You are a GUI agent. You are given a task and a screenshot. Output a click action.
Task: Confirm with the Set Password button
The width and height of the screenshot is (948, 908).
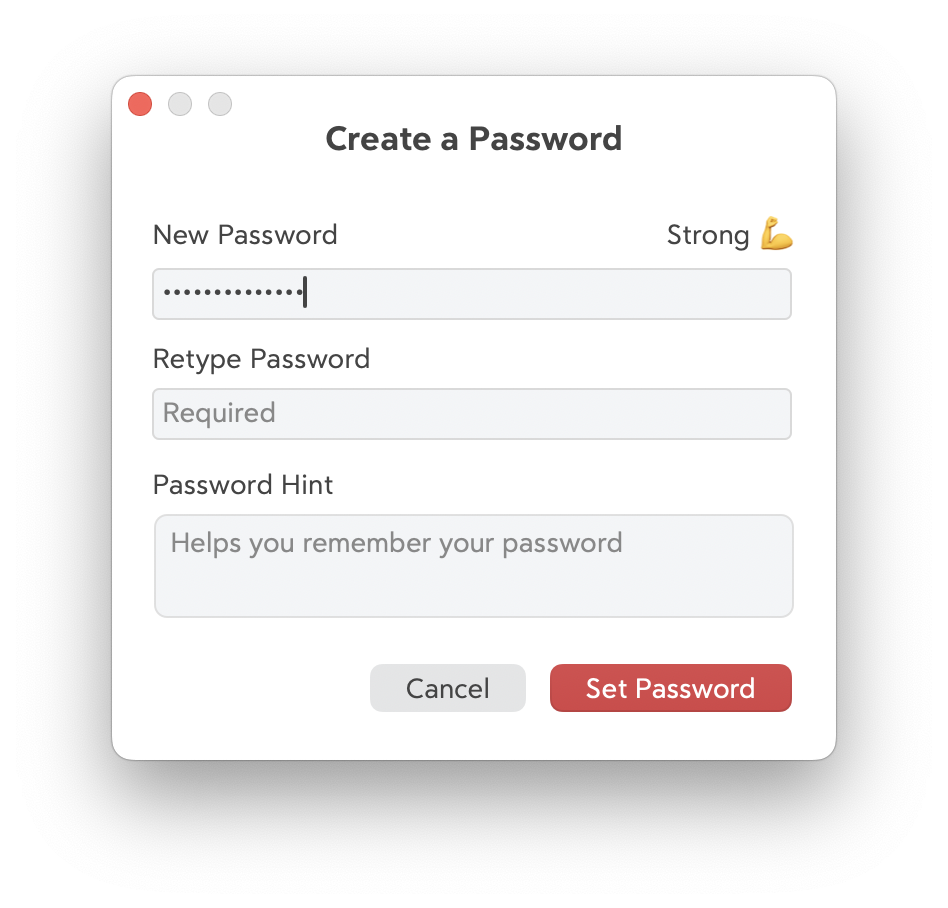pos(670,688)
